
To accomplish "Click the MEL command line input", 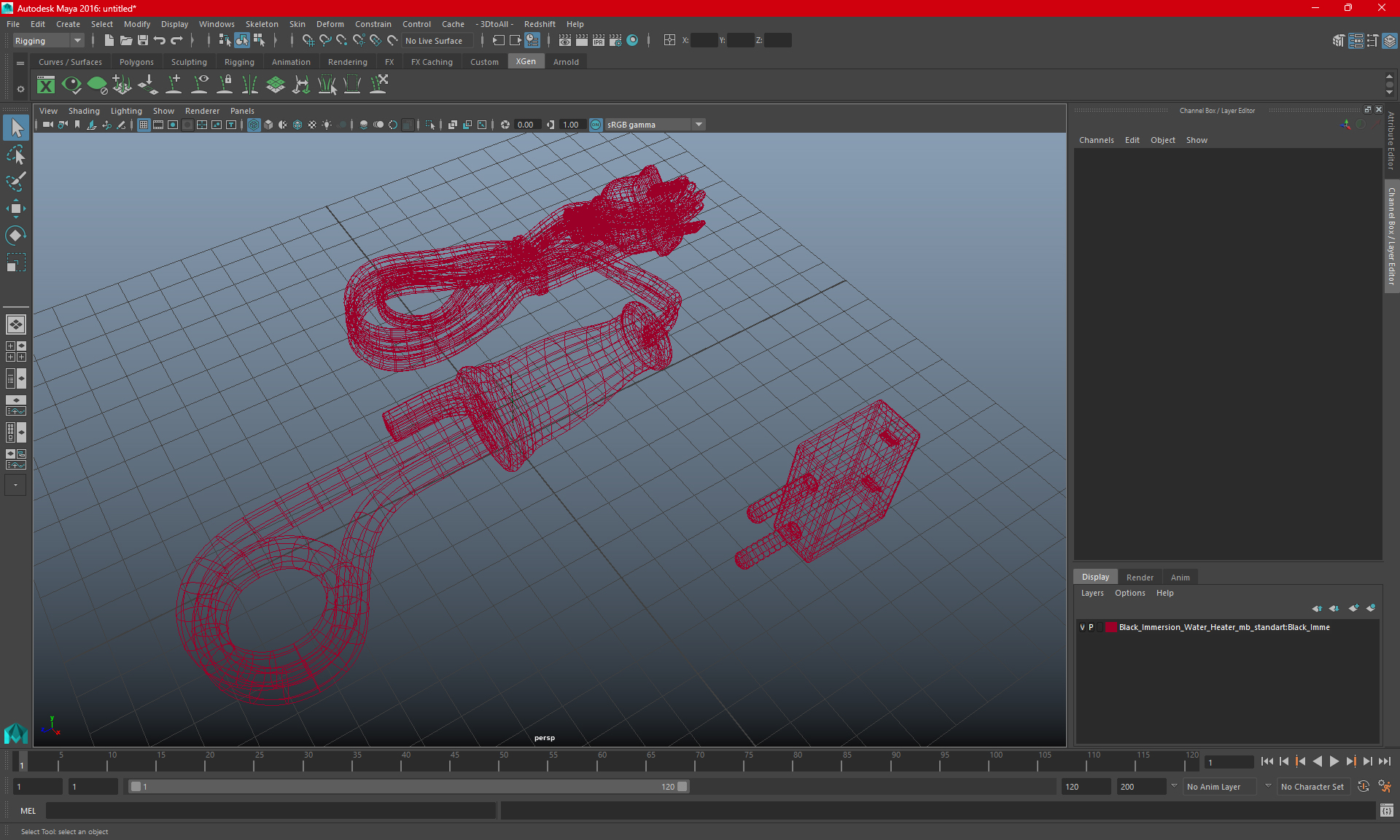I will click(271, 811).
